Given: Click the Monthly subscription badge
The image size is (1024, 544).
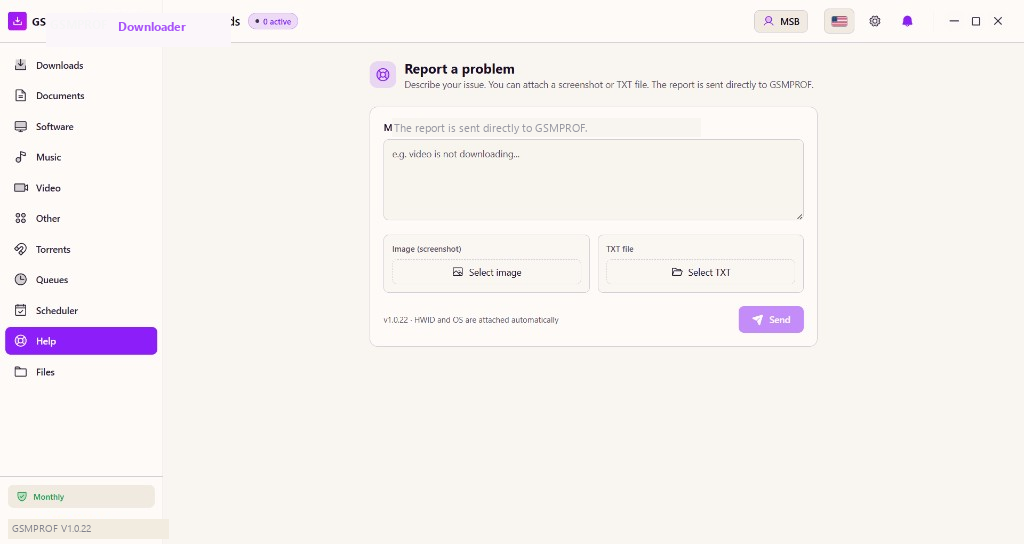Looking at the screenshot, I should 81,496.
